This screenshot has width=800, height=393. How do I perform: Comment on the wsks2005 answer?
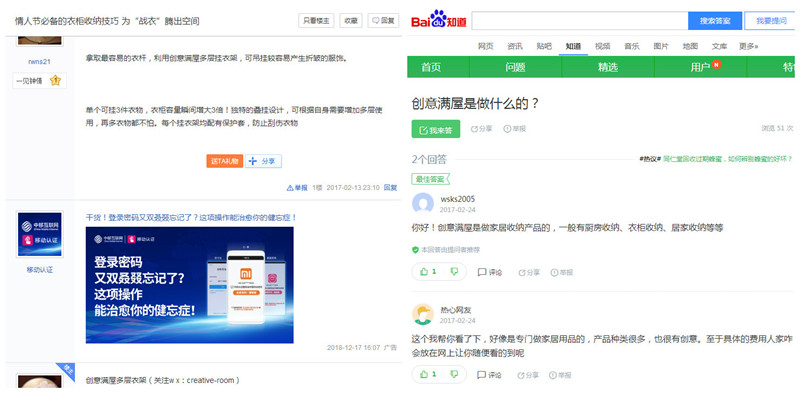(x=490, y=273)
